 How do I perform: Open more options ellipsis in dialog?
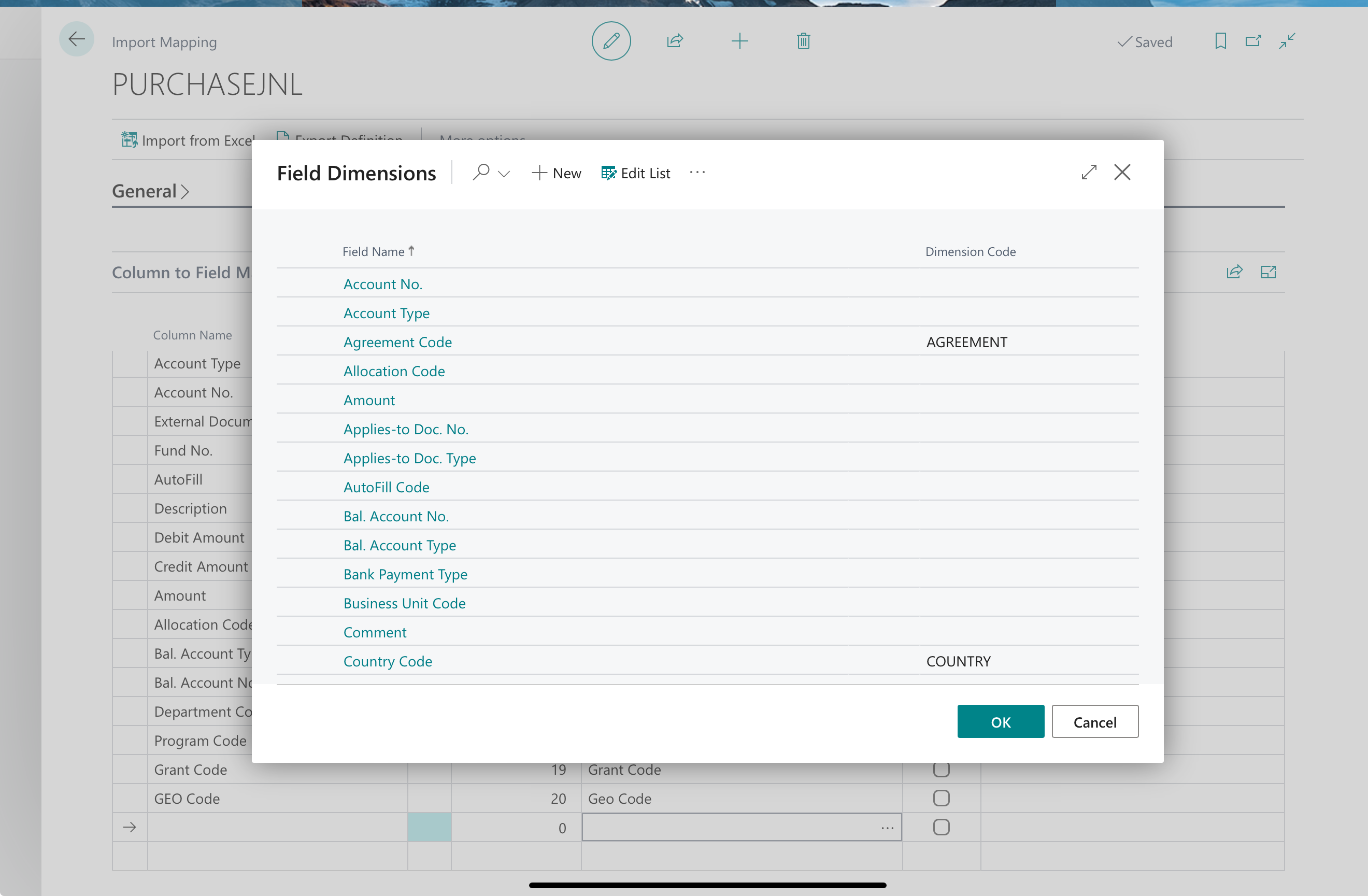point(697,173)
